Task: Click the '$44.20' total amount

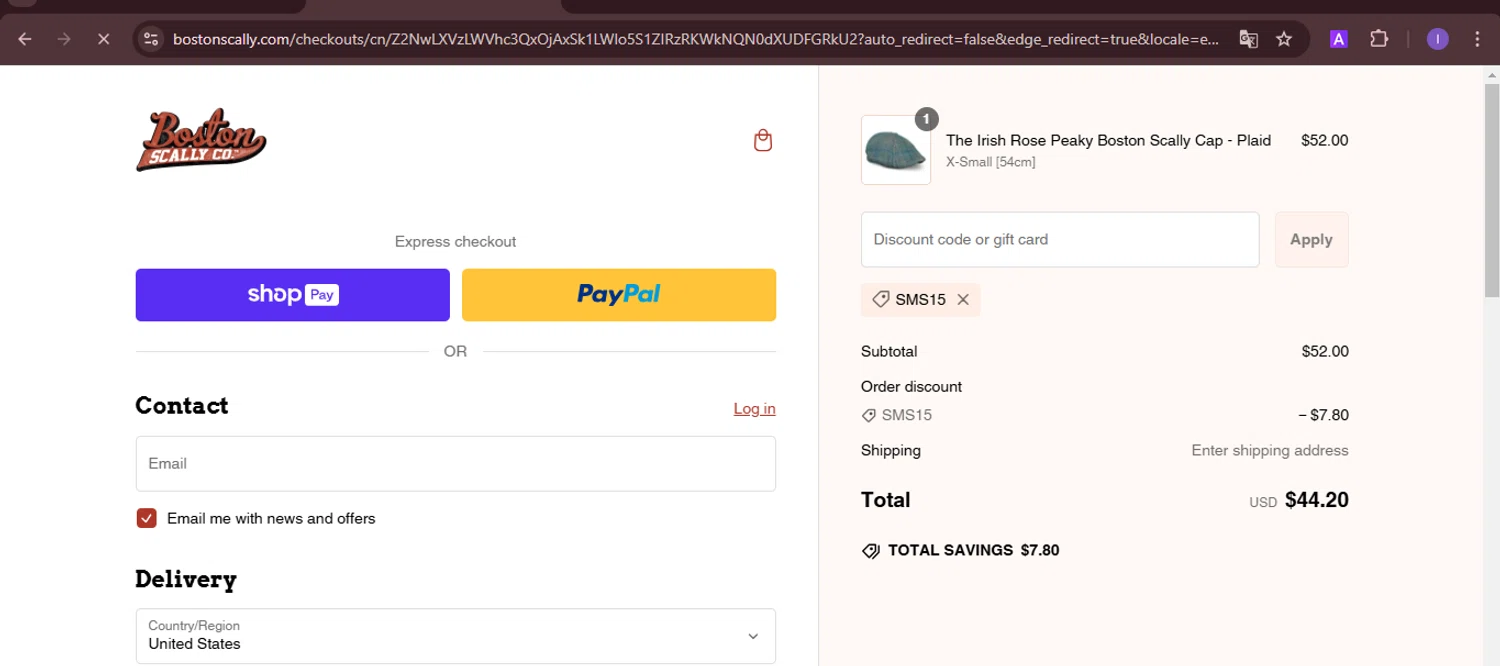Action: [x=1316, y=500]
